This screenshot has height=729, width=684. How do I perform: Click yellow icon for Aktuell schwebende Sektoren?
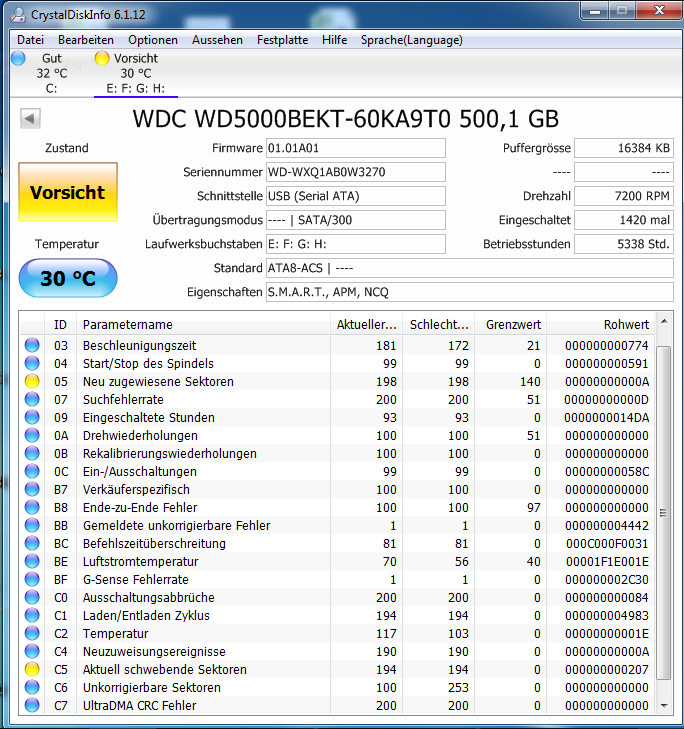coord(32,669)
